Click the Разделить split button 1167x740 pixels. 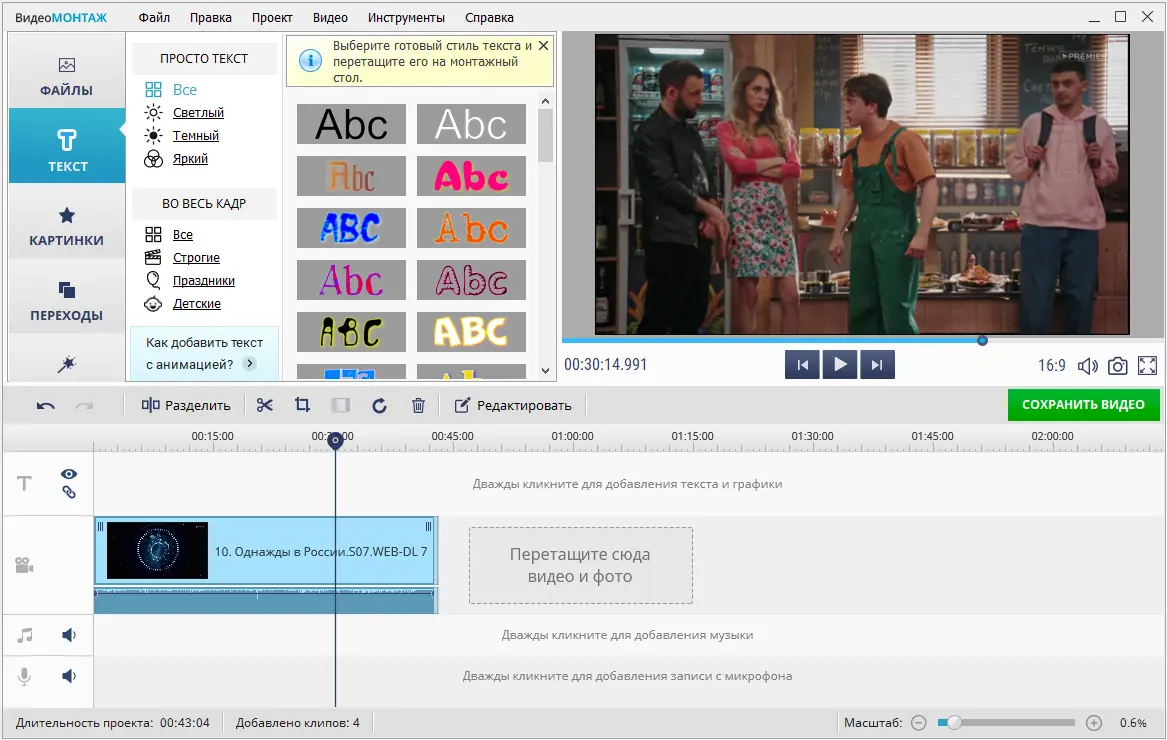point(186,406)
